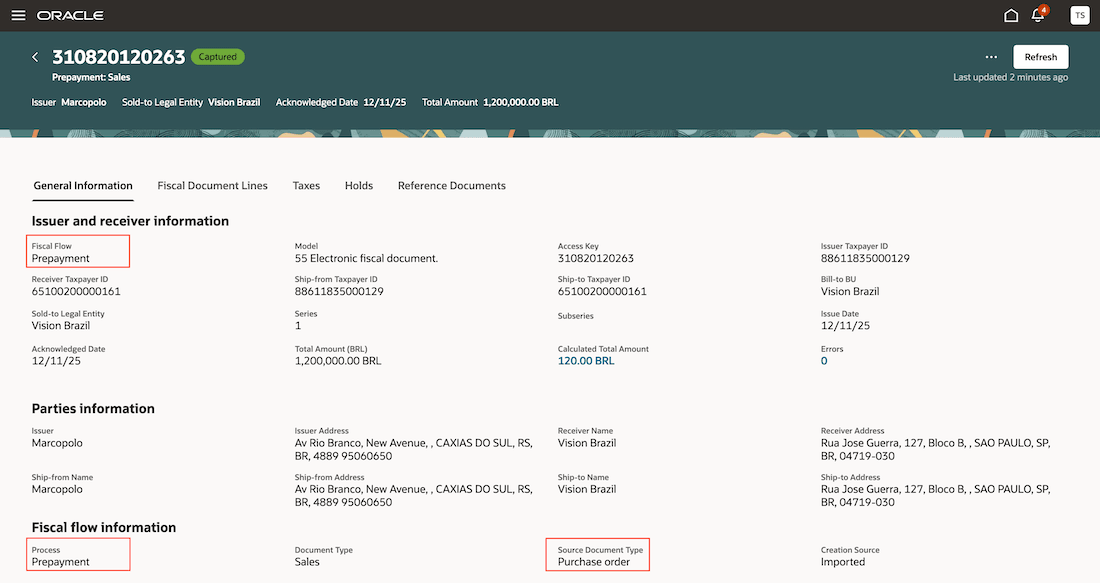This screenshot has height=583, width=1100.
Task: Open the more actions ellipsis menu
Action: tap(991, 57)
